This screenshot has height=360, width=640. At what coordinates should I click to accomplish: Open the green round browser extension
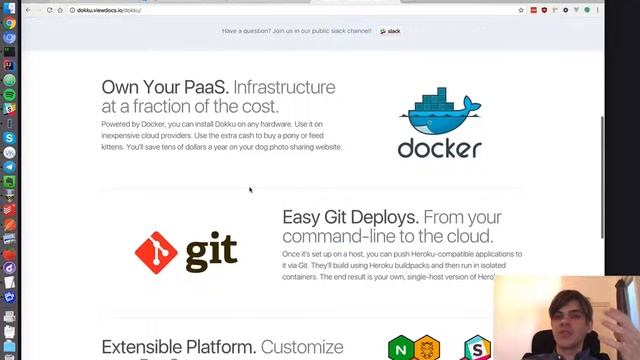point(587,10)
